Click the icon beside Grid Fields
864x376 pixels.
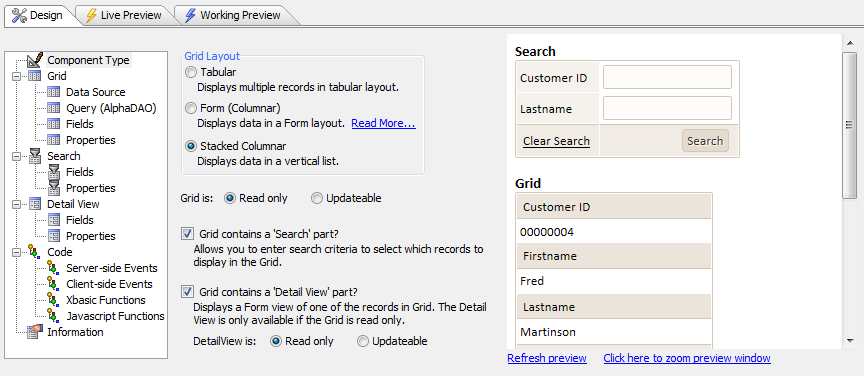[53, 124]
